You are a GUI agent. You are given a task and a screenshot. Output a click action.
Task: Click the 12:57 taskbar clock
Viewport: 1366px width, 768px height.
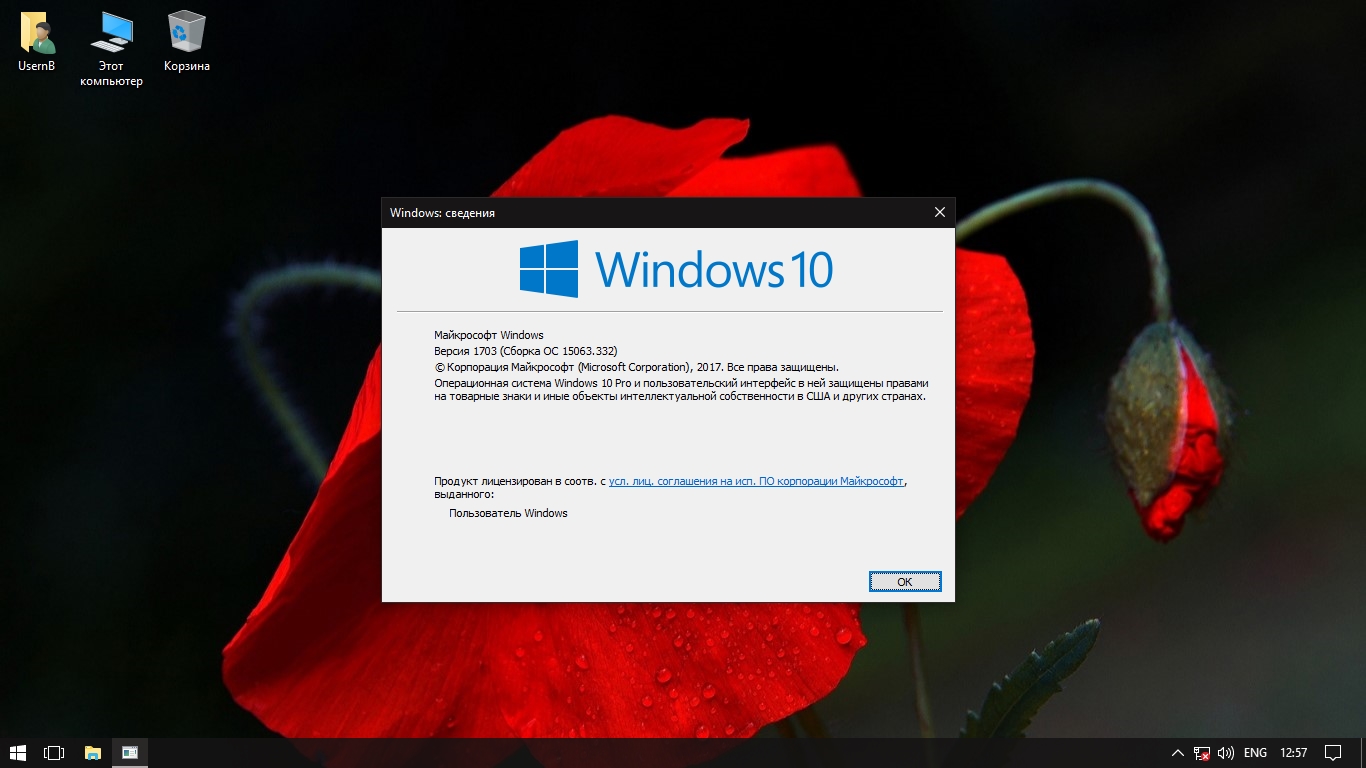[x=1293, y=752]
